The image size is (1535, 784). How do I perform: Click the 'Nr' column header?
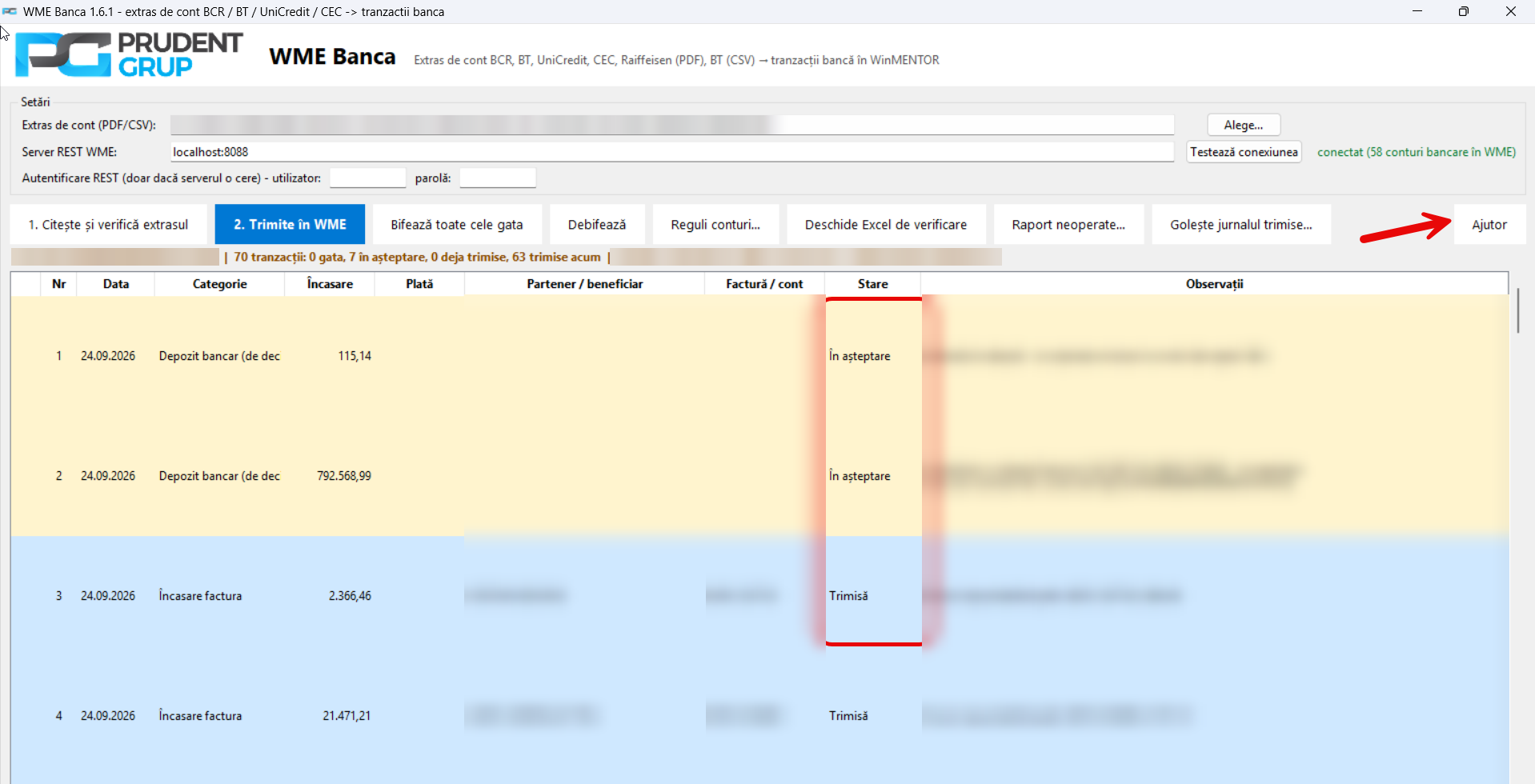pyautogui.click(x=58, y=284)
